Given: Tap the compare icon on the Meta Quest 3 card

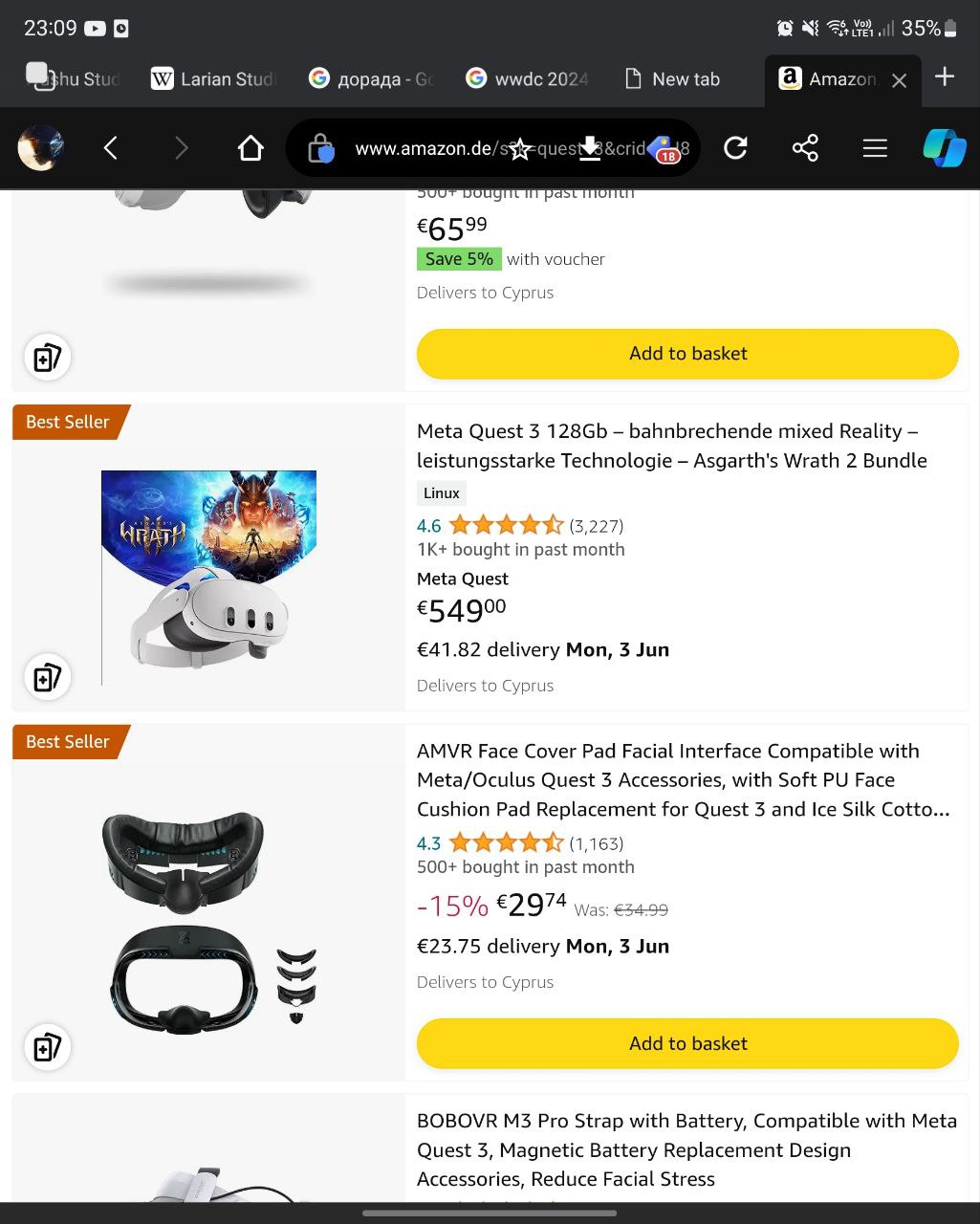Looking at the screenshot, I should [x=47, y=678].
